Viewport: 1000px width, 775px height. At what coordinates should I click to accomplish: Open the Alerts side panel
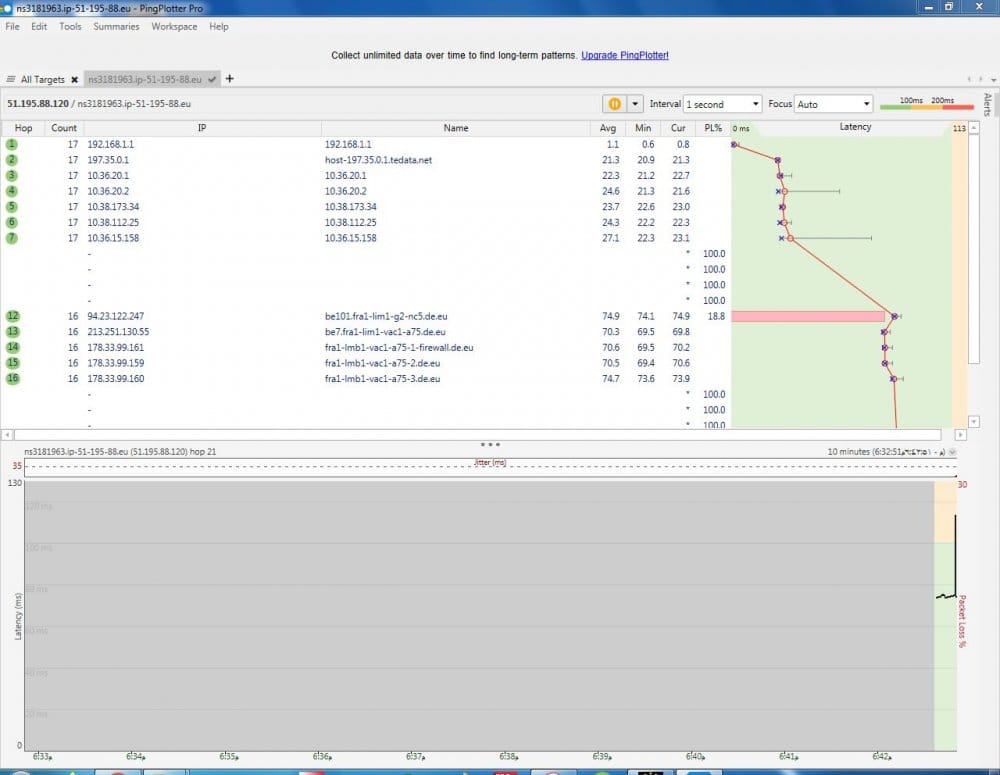988,105
